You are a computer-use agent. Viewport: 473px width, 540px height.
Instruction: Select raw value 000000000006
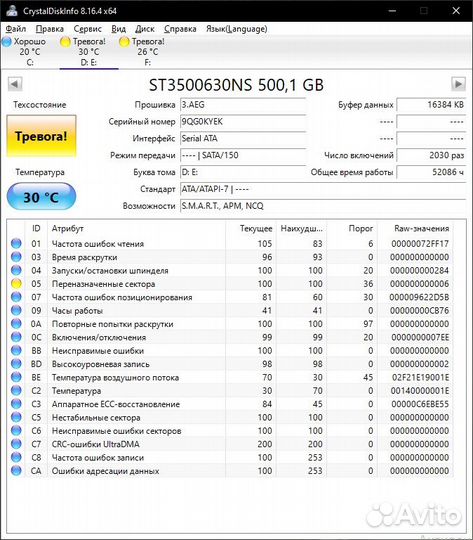pyautogui.click(x=419, y=284)
